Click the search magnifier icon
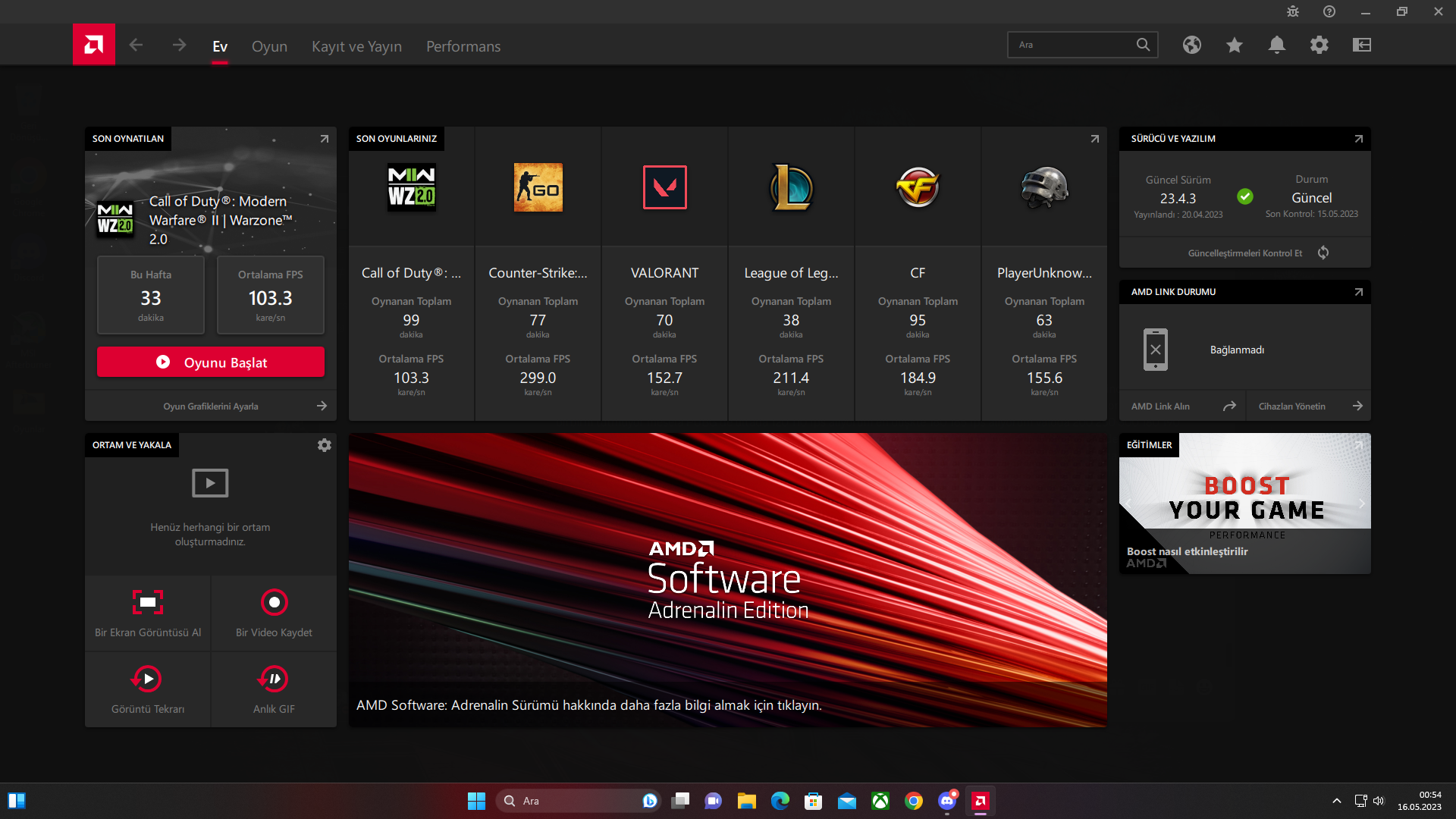The height and width of the screenshot is (819, 1456). coord(1143,45)
